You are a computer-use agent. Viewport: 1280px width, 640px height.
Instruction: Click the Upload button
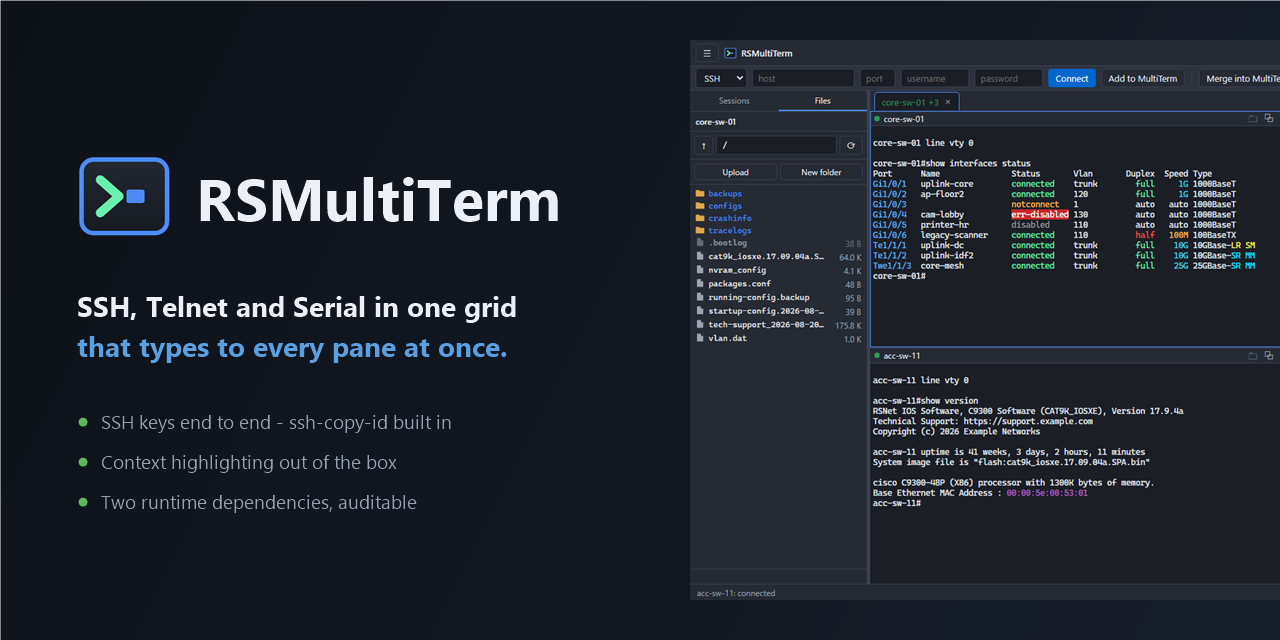pyautogui.click(x=735, y=172)
